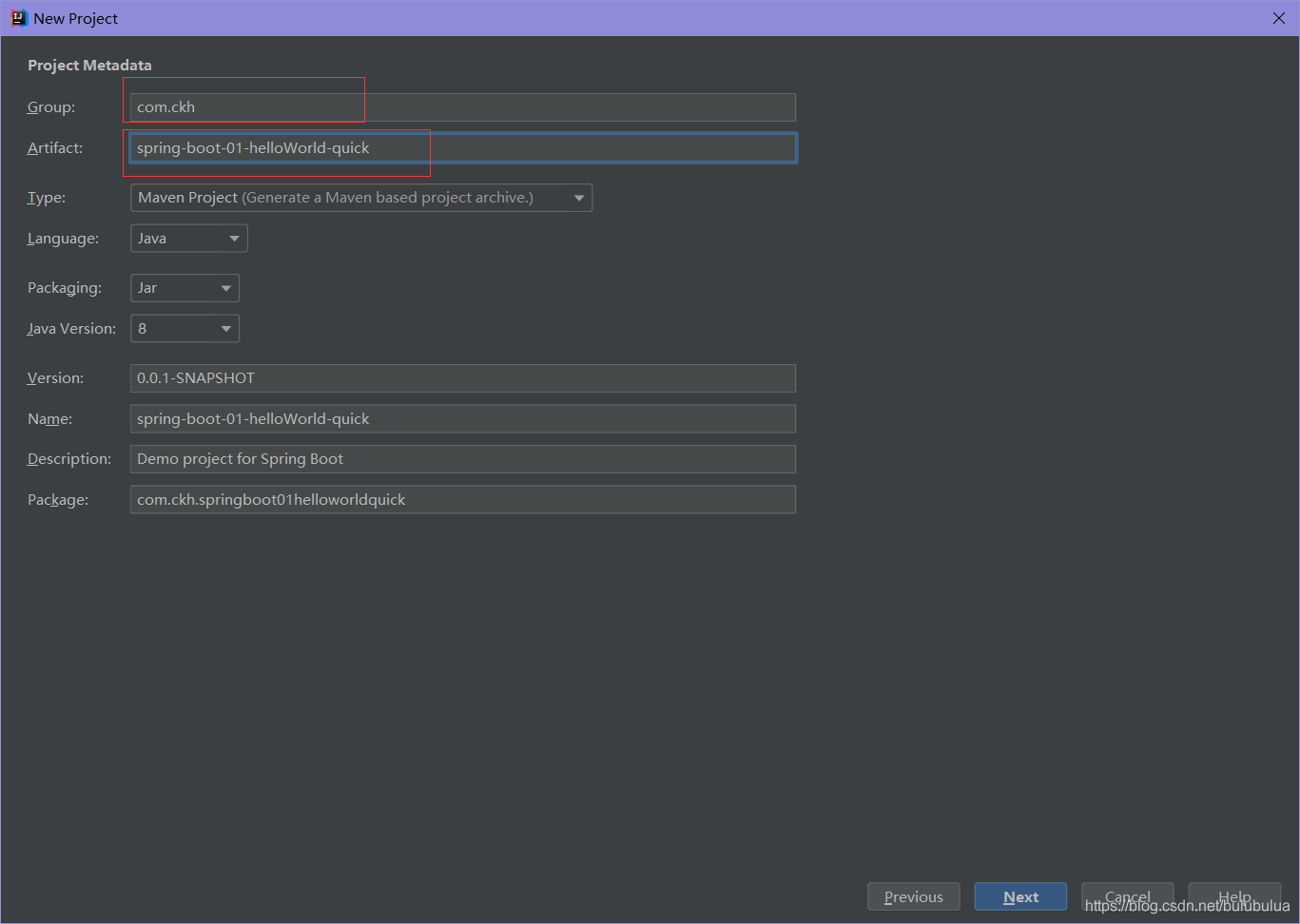
Task: Close the New Project dialog
Action: [x=1278, y=18]
